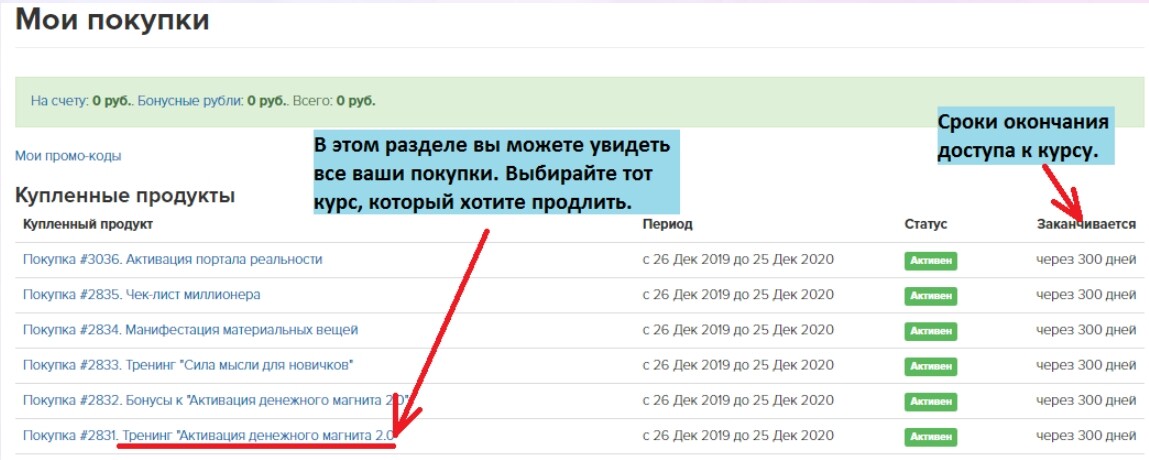This screenshot has height=460, width=1149.
Task: Click the Купленный продукт column header
Action: (88, 224)
